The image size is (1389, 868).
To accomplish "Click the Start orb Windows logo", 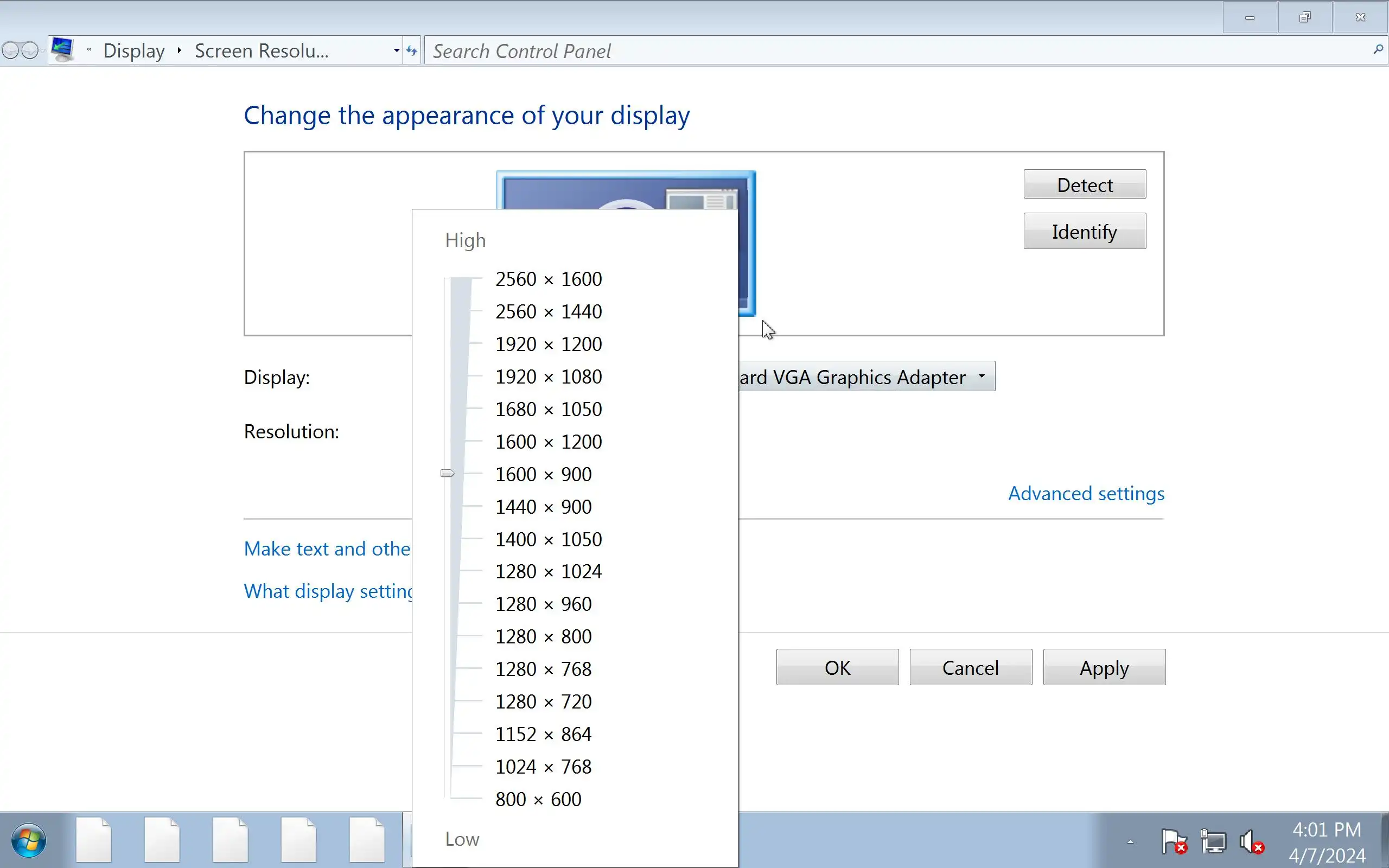I will [x=29, y=841].
